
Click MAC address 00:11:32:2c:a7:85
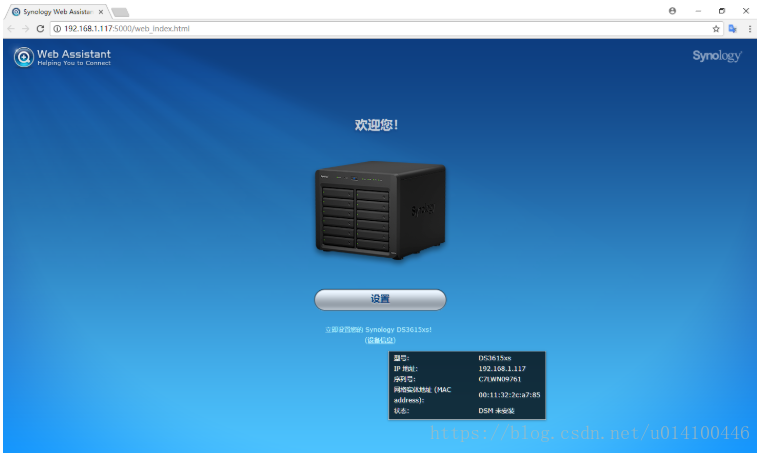click(509, 395)
